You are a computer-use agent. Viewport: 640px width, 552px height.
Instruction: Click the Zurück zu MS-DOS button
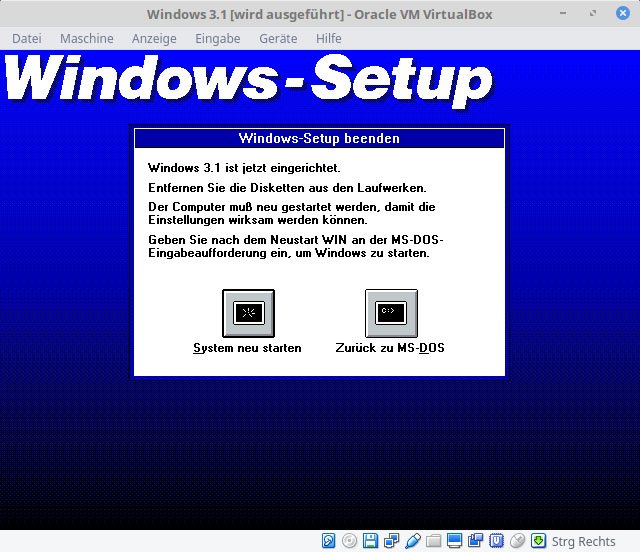point(391,313)
